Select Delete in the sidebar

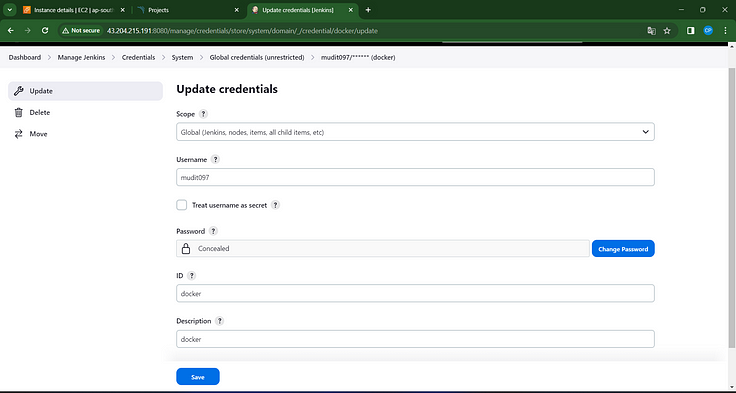85,113
